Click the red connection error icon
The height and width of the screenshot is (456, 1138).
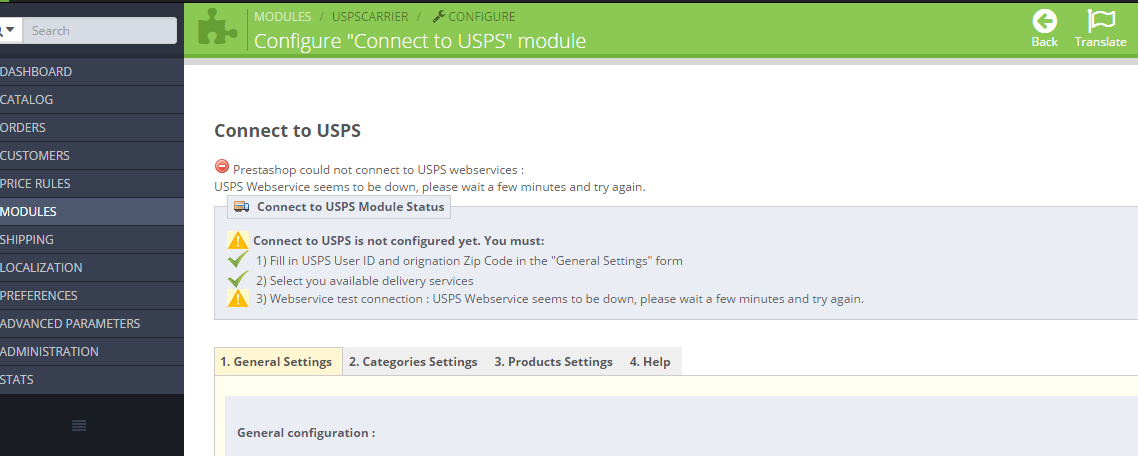click(222, 167)
